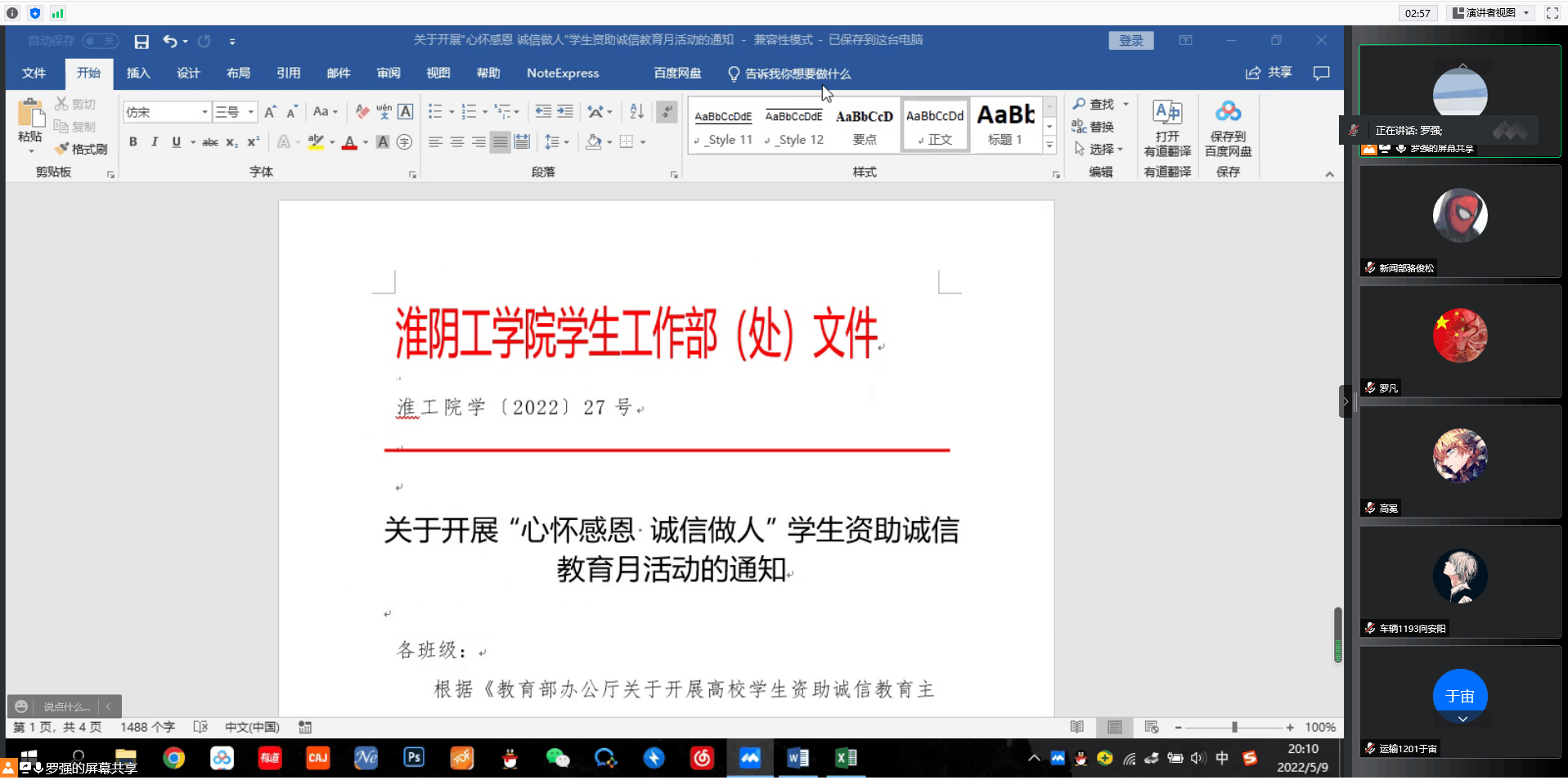This screenshot has width=1568, height=780.
Task: Click the zoom slider handle in the status bar
Action: click(1234, 727)
